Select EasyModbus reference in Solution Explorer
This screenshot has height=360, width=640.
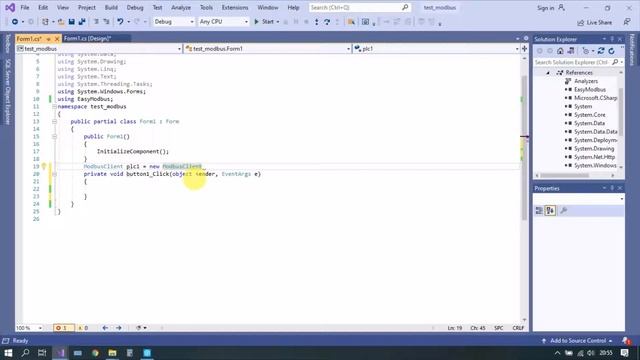pyautogui.click(x=589, y=89)
